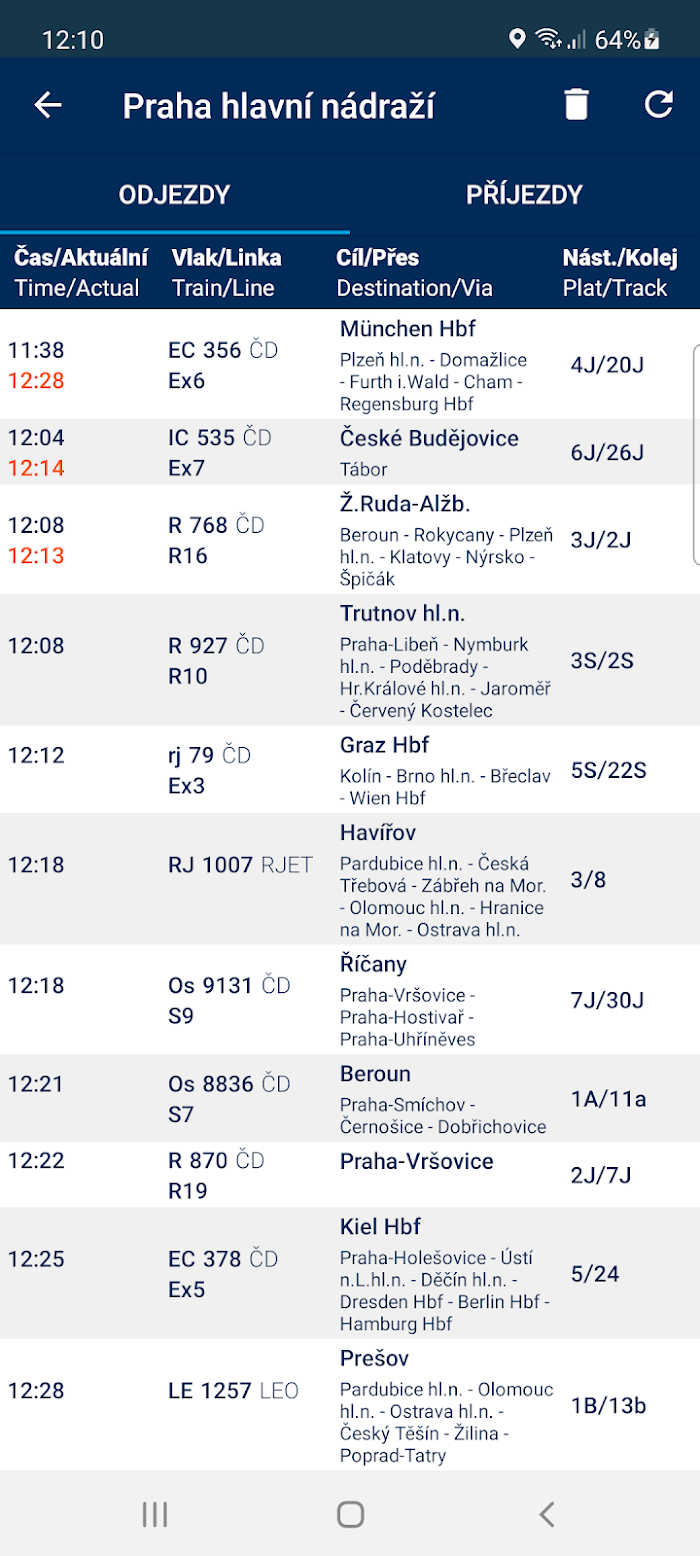Tap the refresh icon
This screenshot has height=1556, width=700.
[659, 104]
